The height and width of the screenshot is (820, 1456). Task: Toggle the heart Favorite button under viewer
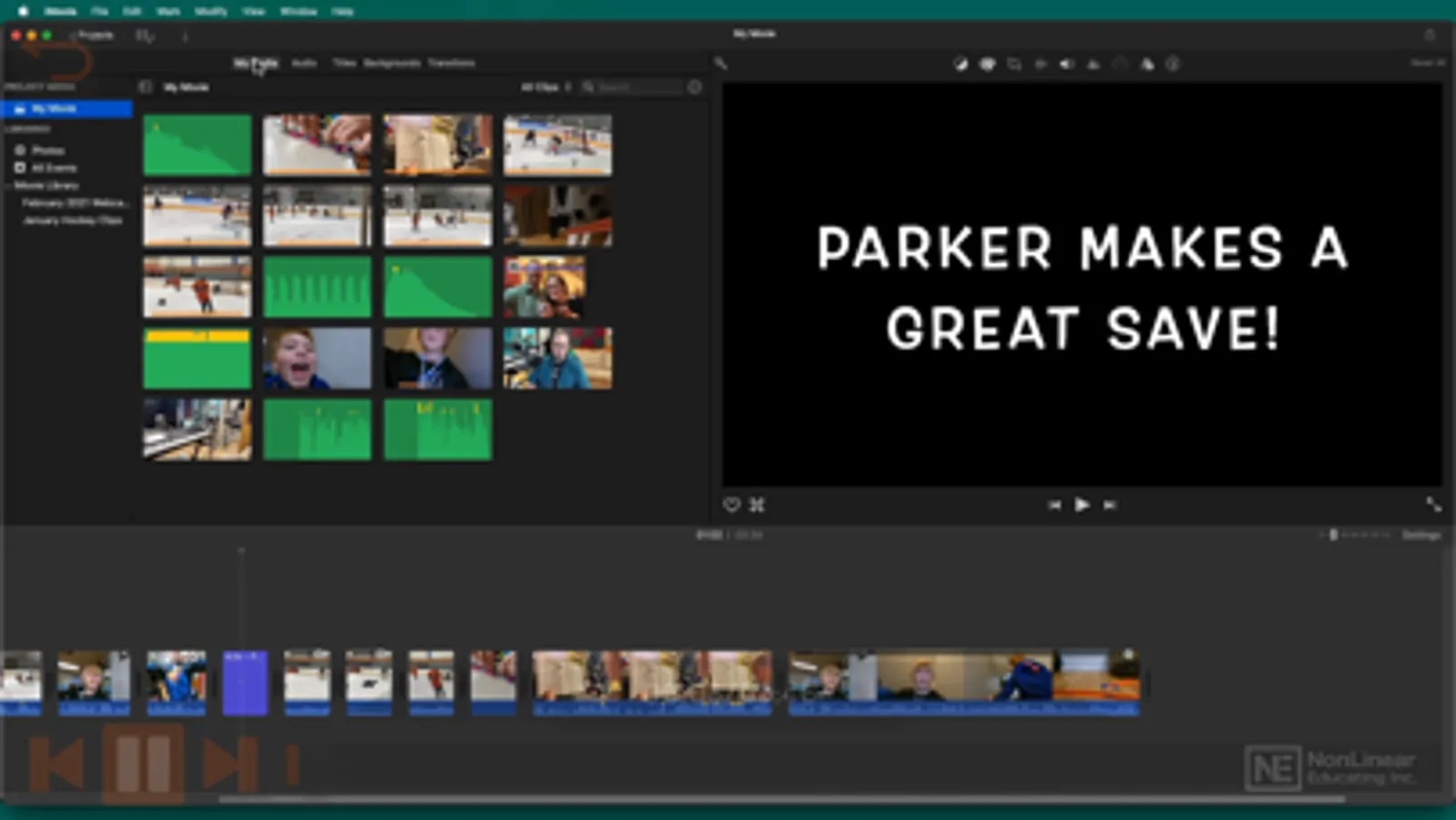(x=731, y=505)
